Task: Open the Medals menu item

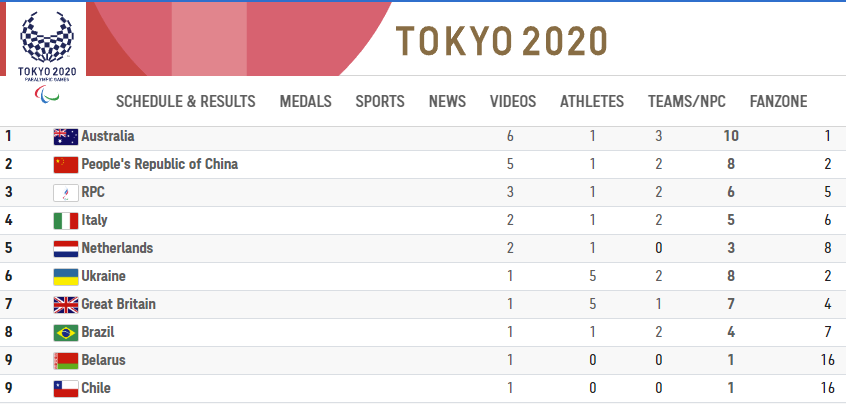Action: [x=305, y=101]
